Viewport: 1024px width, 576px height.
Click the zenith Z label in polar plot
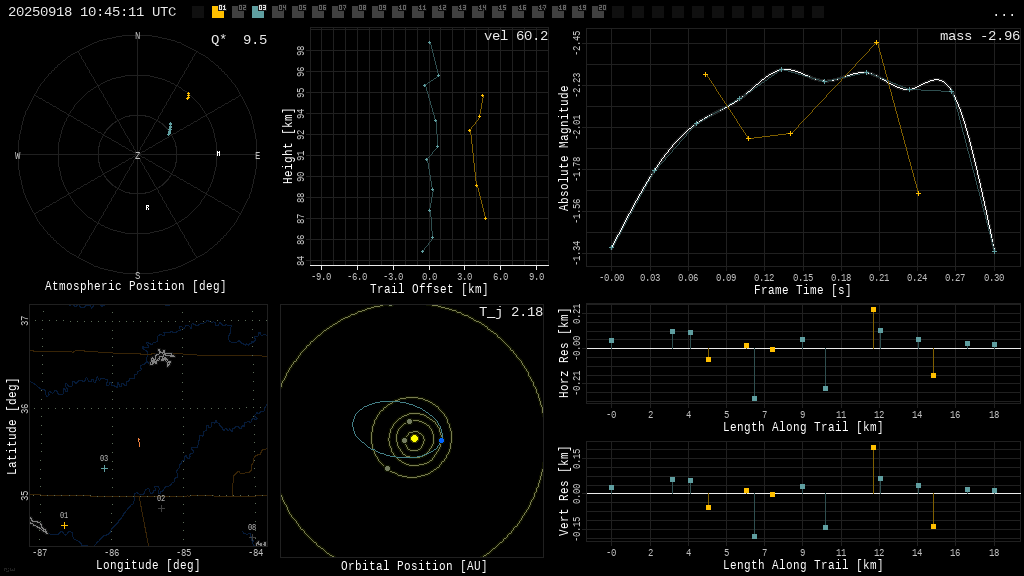click(x=137, y=155)
